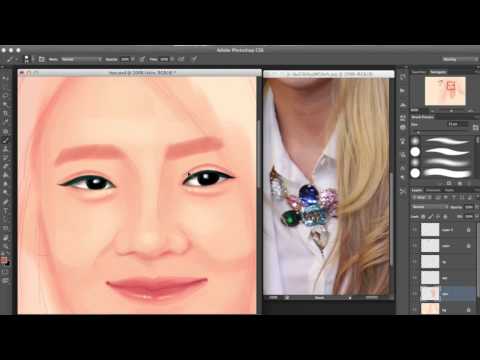Select the Lasso tool

5,95
